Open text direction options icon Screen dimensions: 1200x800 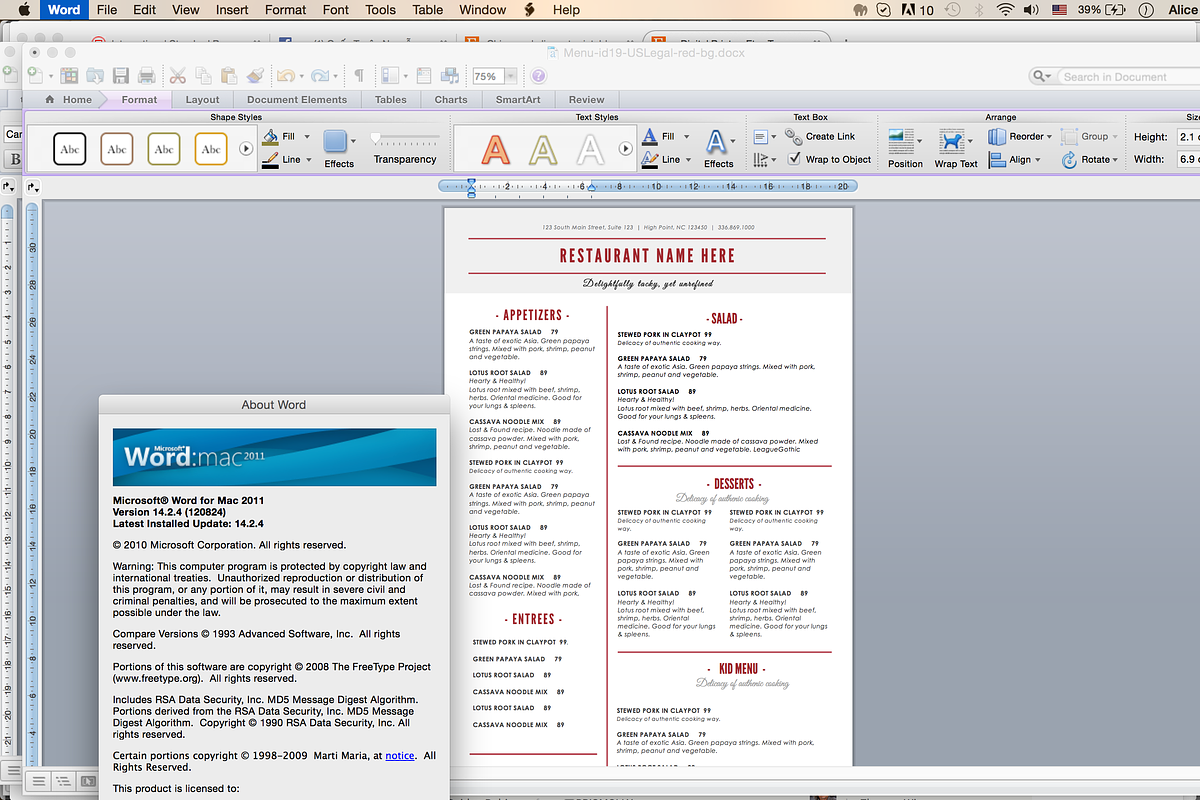tap(761, 159)
